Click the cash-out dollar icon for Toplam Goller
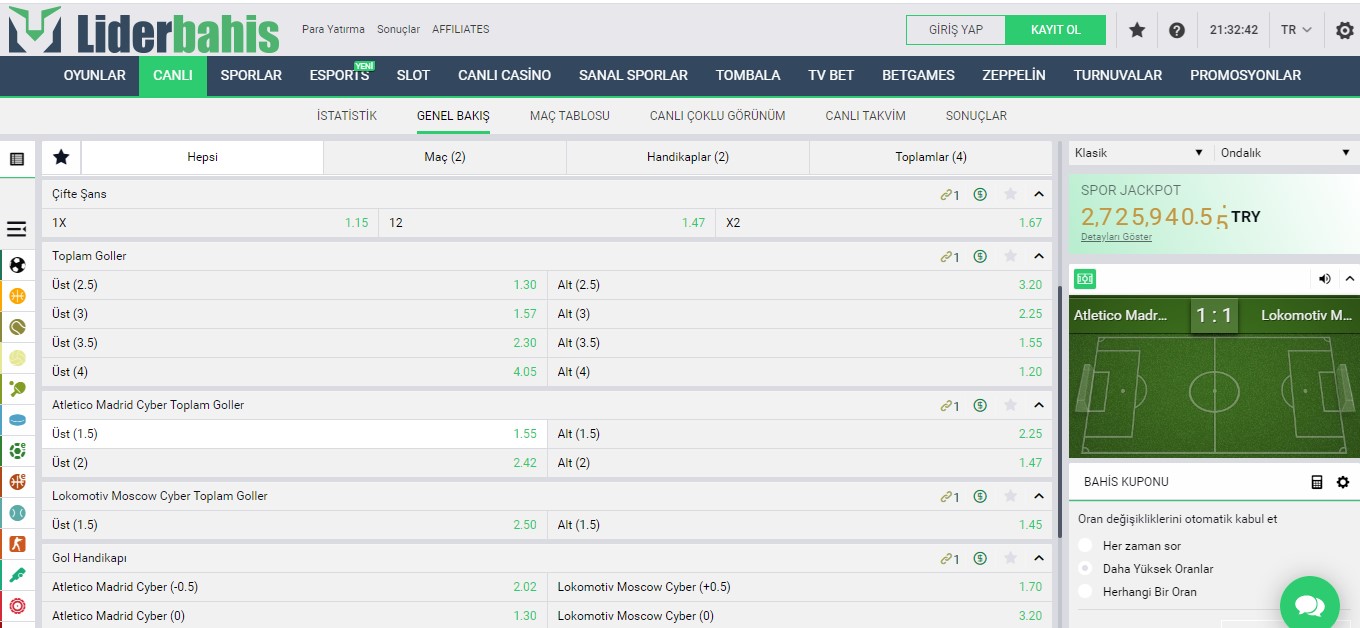The width and height of the screenshot is (1360, 628). (x=980, y=257)
